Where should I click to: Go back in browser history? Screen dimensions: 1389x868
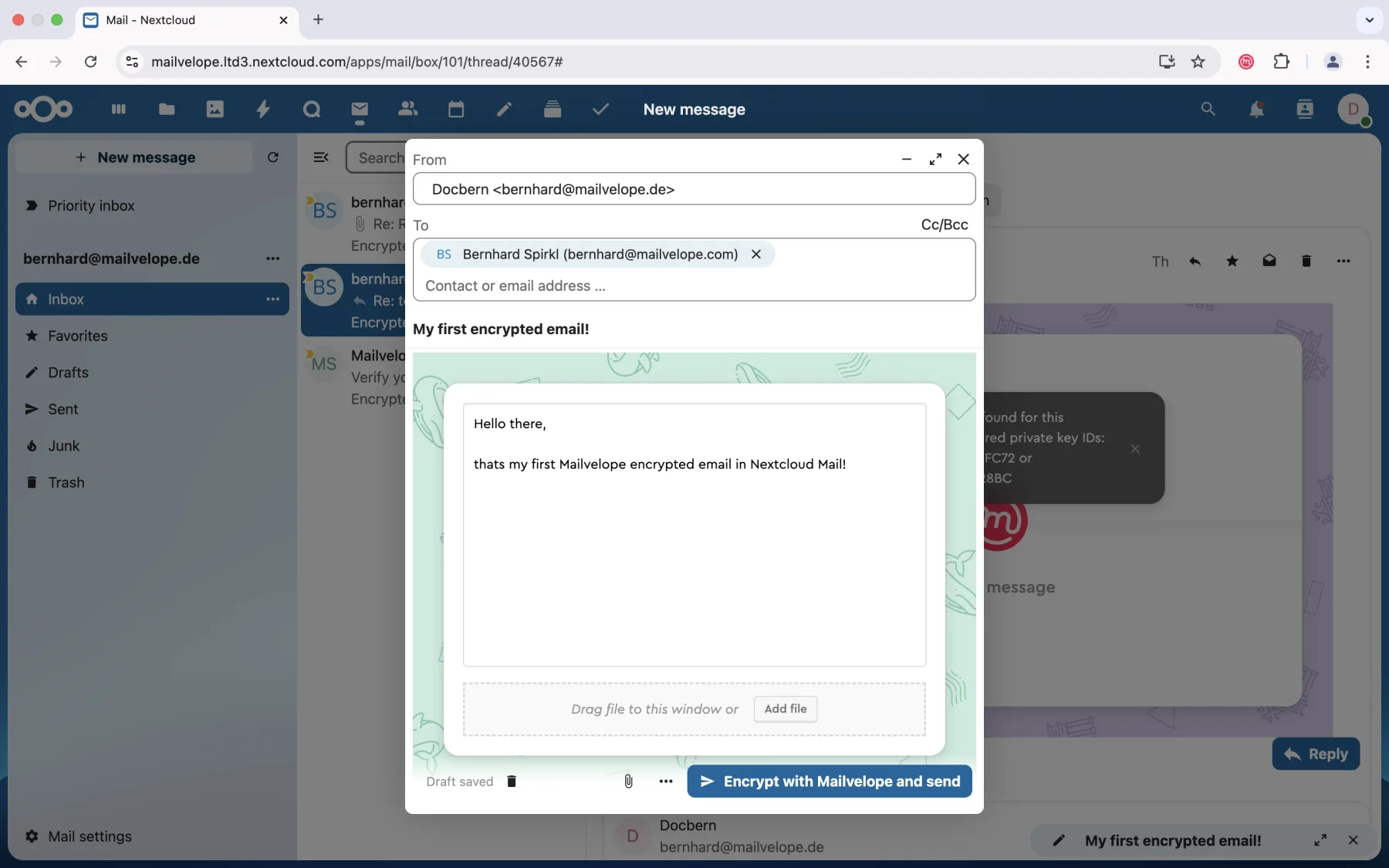pyautogui.click(x=21, y=62)
